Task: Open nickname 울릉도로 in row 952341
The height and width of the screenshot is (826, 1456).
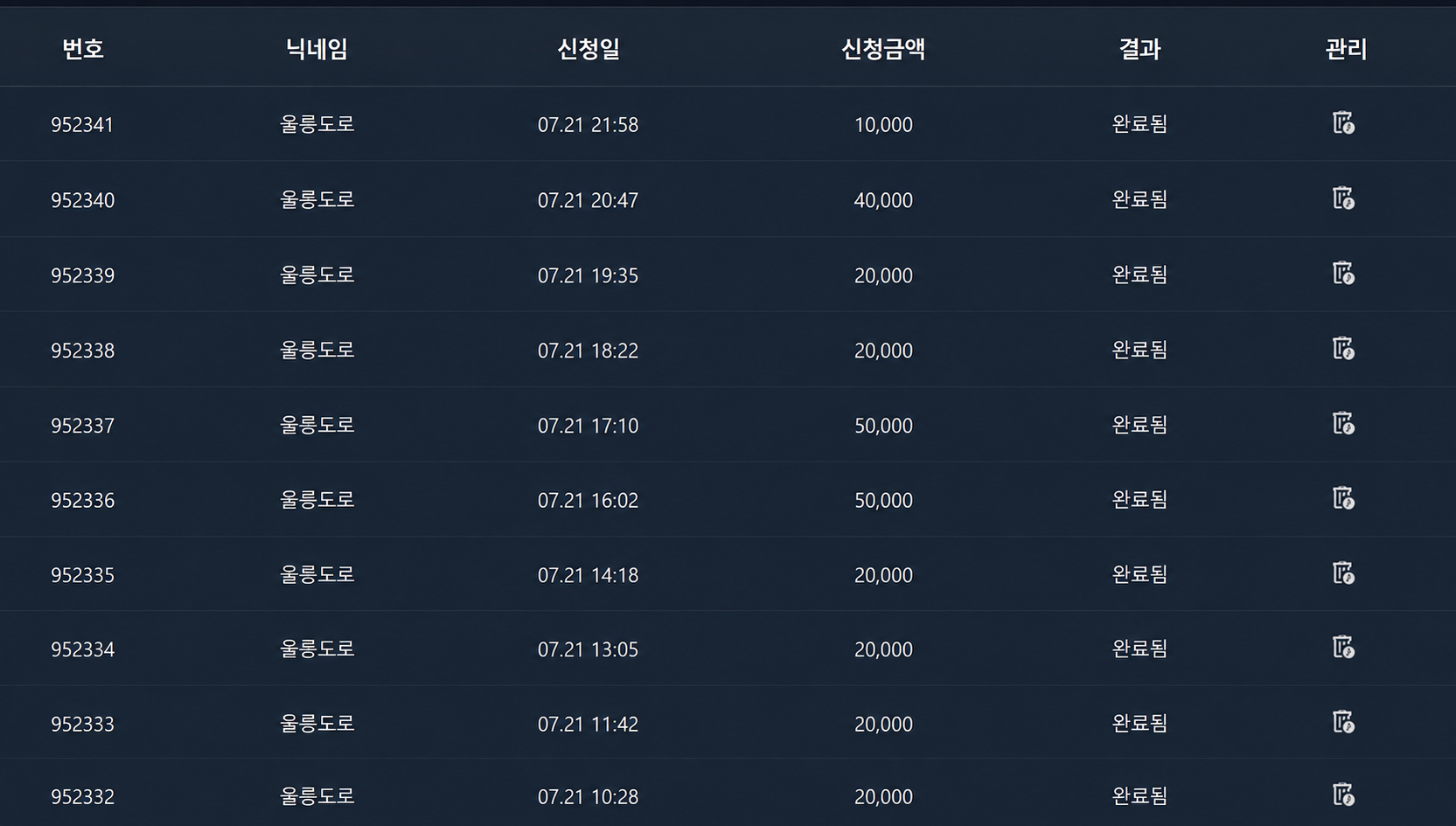Action: coord(317,124)
